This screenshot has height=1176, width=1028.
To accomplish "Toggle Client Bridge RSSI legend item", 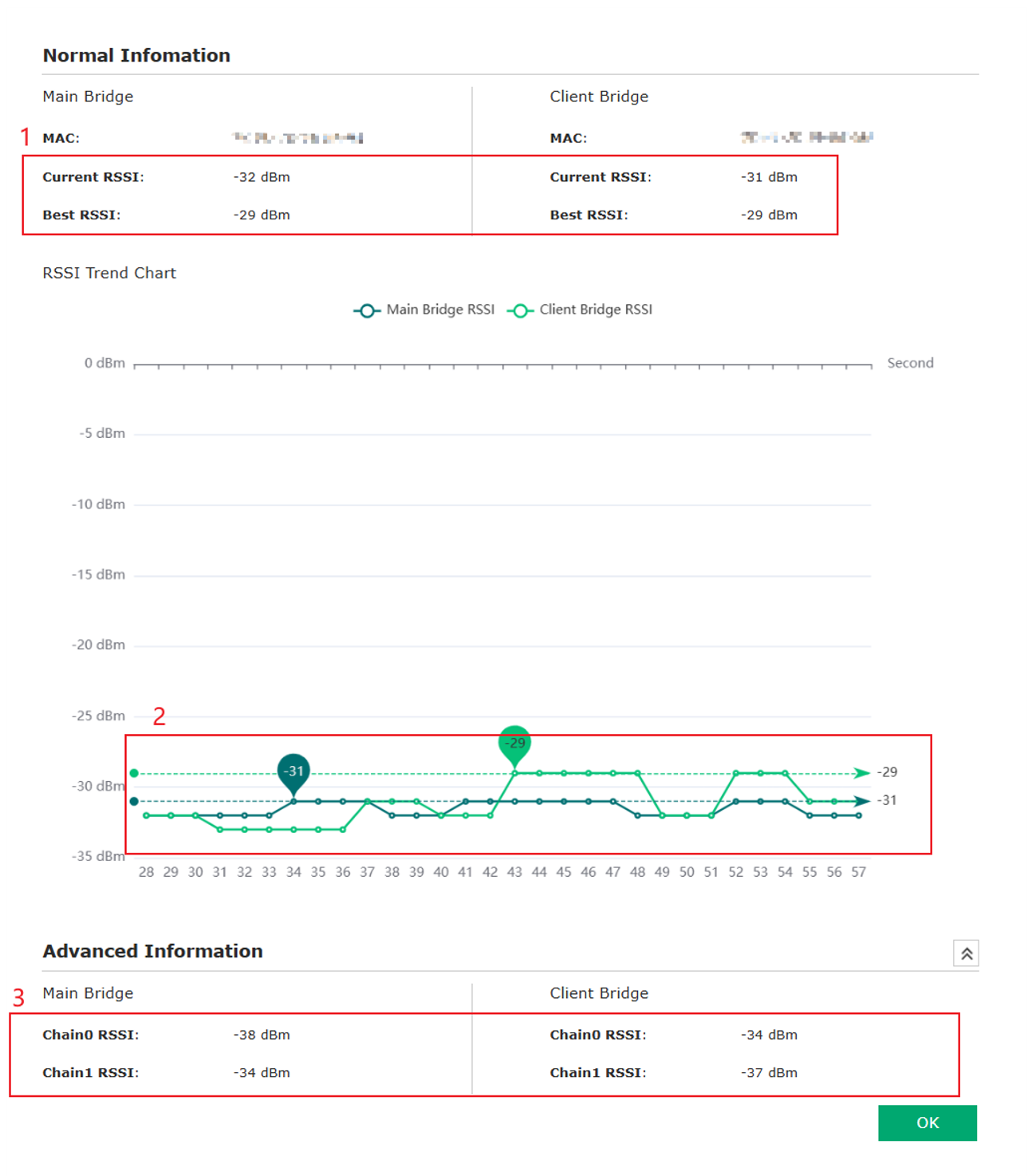I will 580,310.
